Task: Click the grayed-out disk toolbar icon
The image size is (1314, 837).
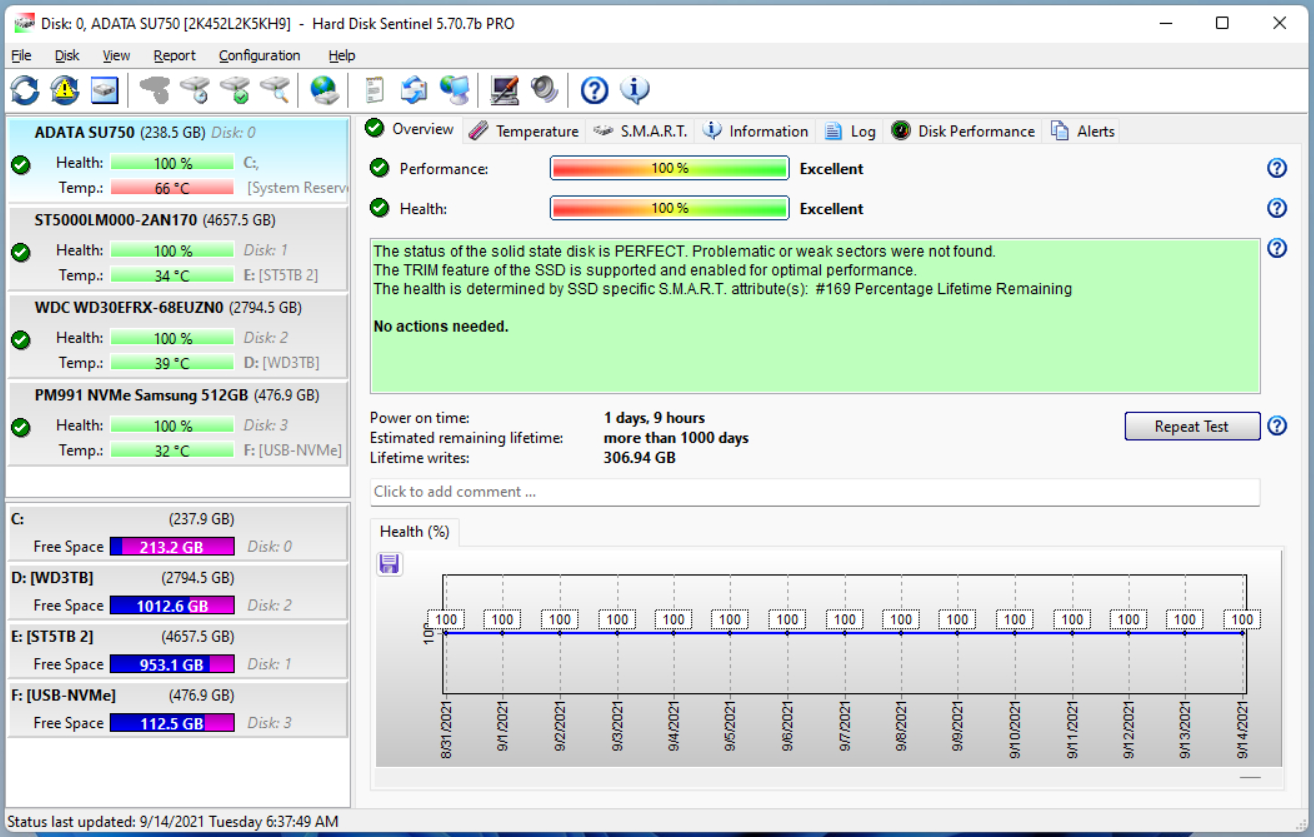Action: 155,90
